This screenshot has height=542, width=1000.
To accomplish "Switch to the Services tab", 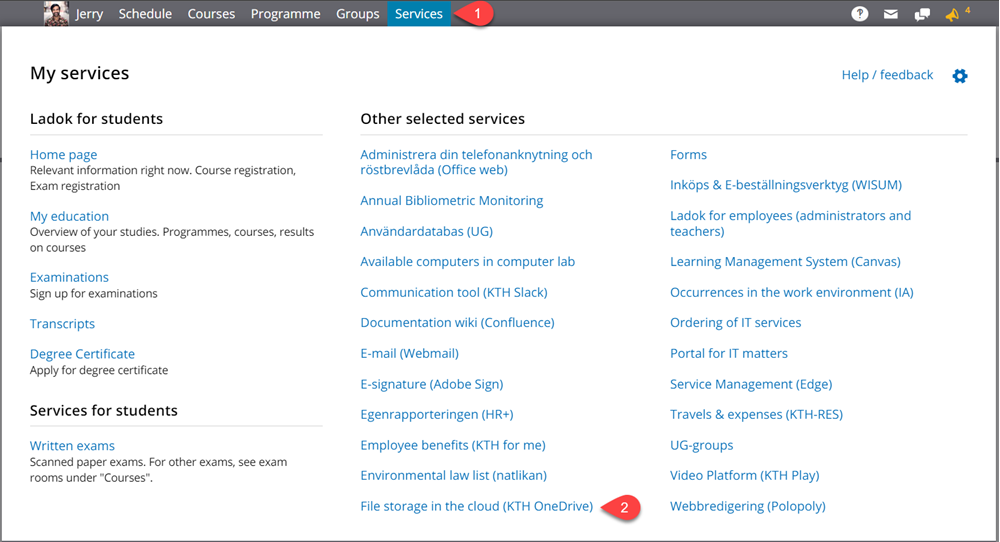I will pos(418,14).
